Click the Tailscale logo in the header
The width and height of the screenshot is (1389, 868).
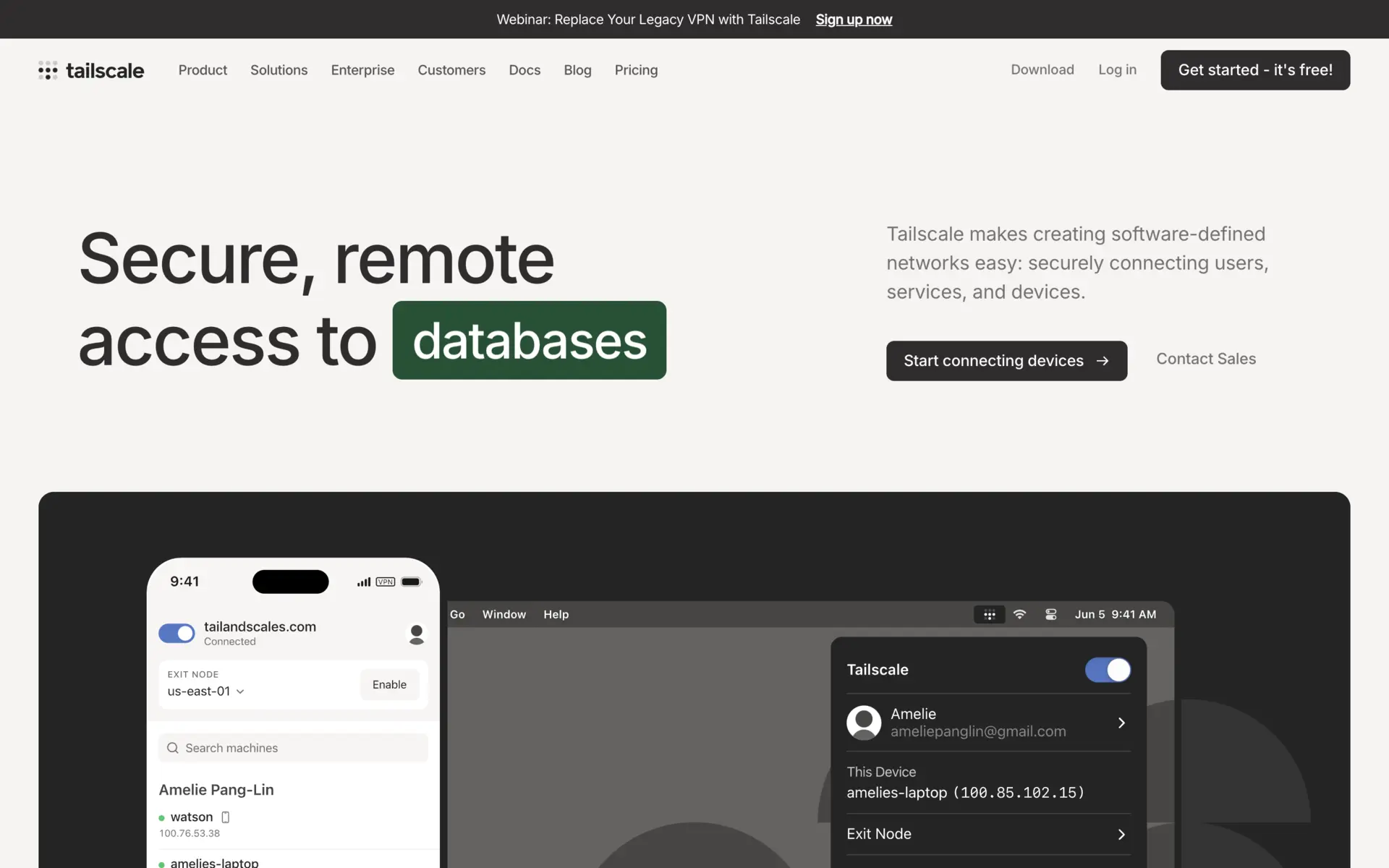pos(91,70)
